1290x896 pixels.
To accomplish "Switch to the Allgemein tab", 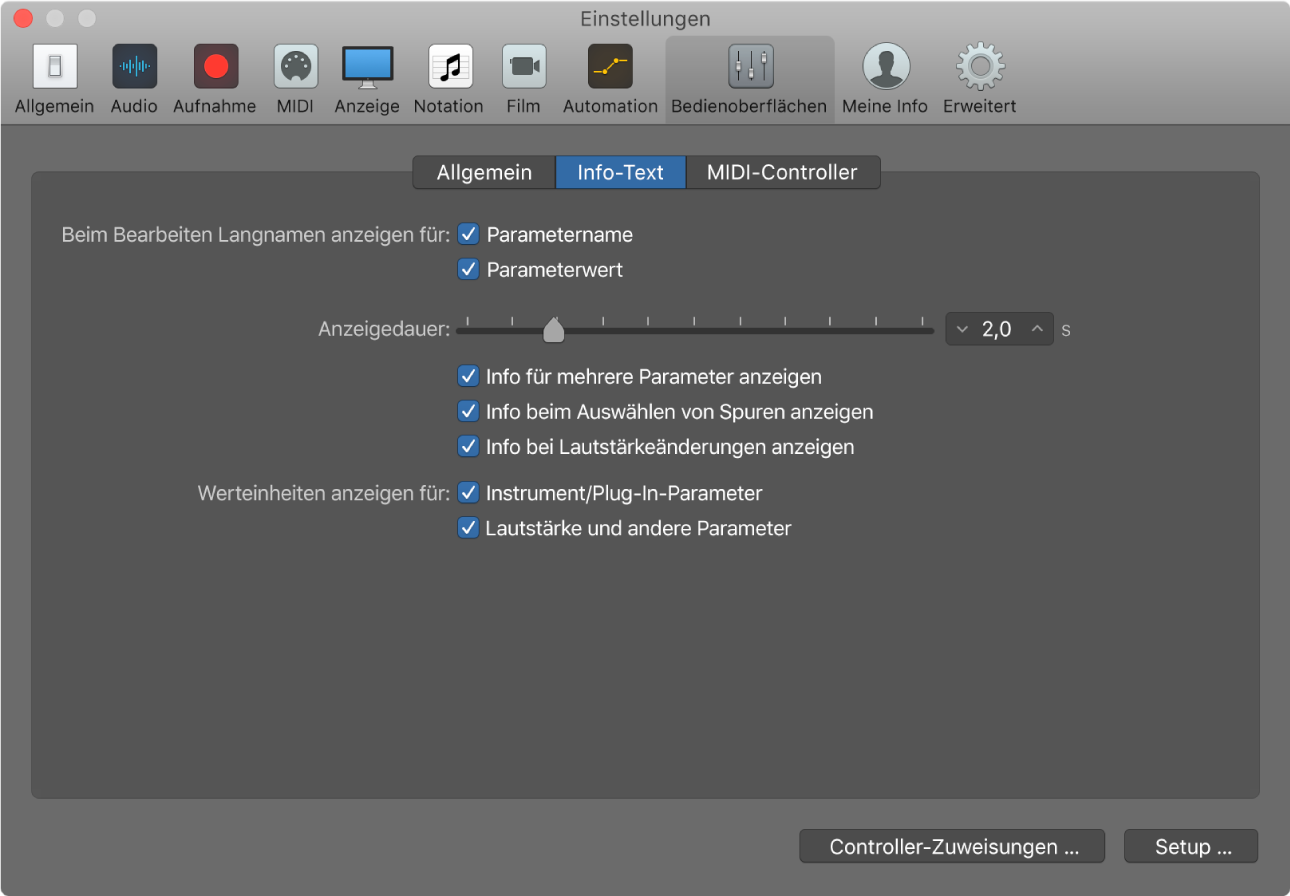I will pyautogui.click(x=483, y=172).
